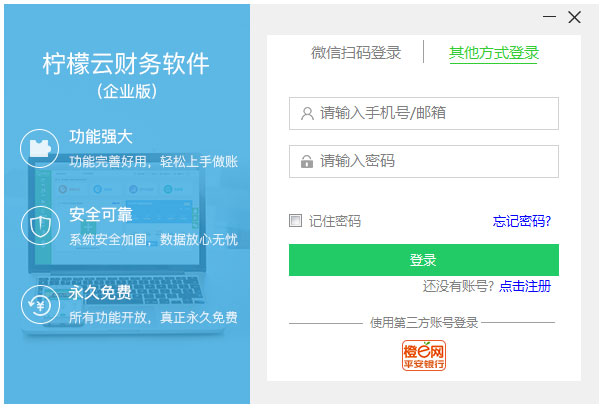Click the 点击注册 link
Image resolution: width=604 pixels, height=408 pixels.
[x=525, y=286]
